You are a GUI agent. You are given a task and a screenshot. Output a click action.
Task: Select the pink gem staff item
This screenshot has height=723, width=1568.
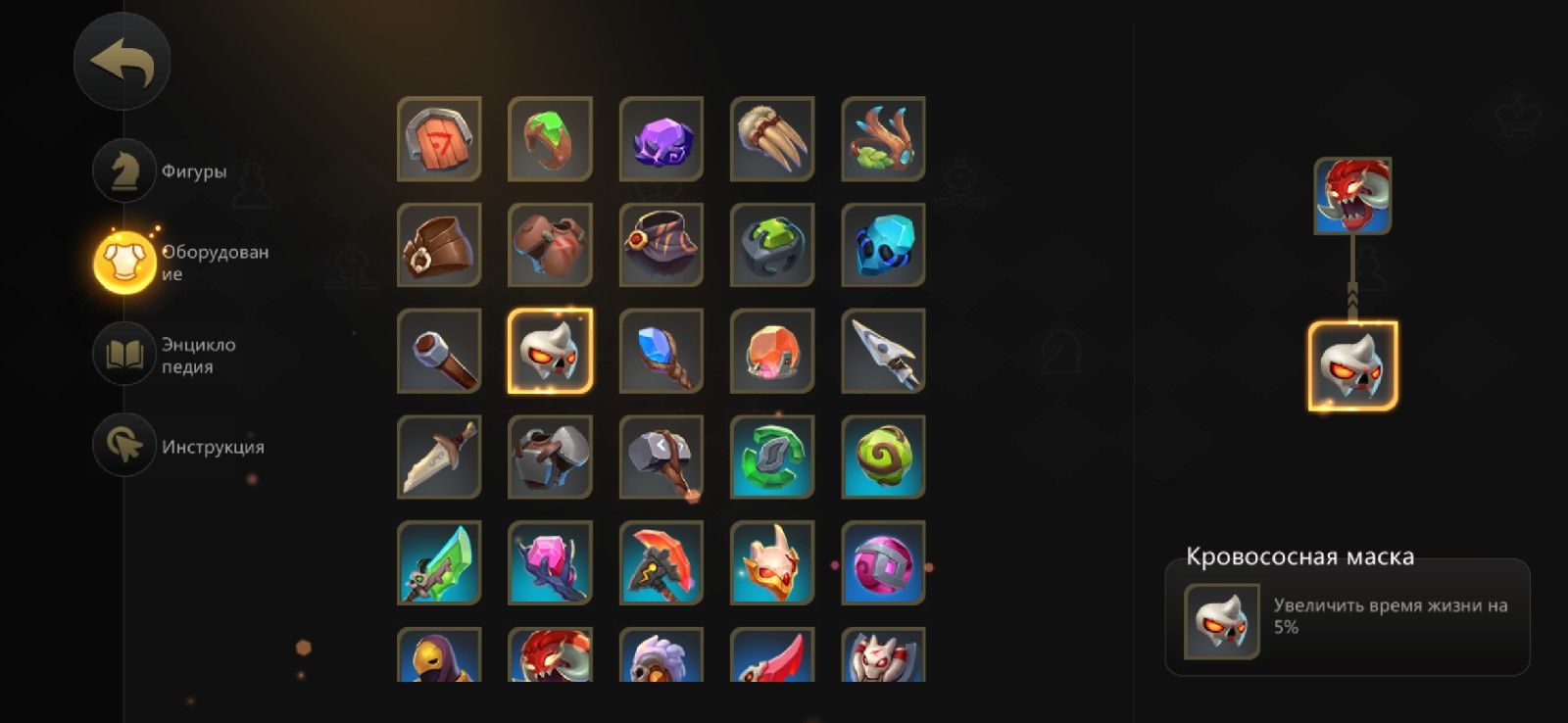tap(550, 563)
